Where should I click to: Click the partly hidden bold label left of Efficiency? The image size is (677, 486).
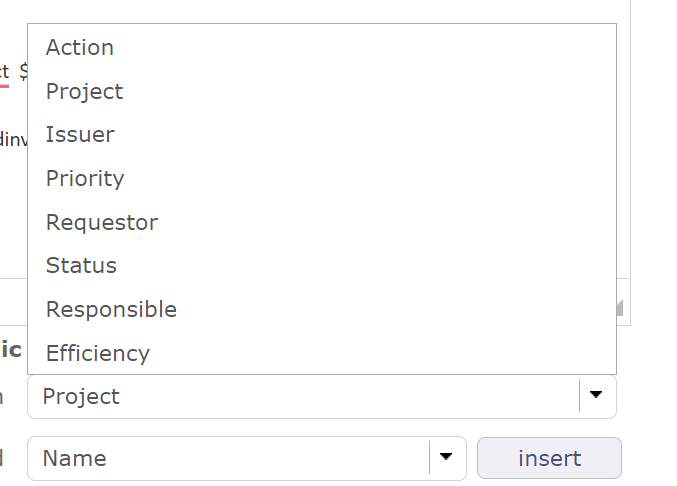11,349
